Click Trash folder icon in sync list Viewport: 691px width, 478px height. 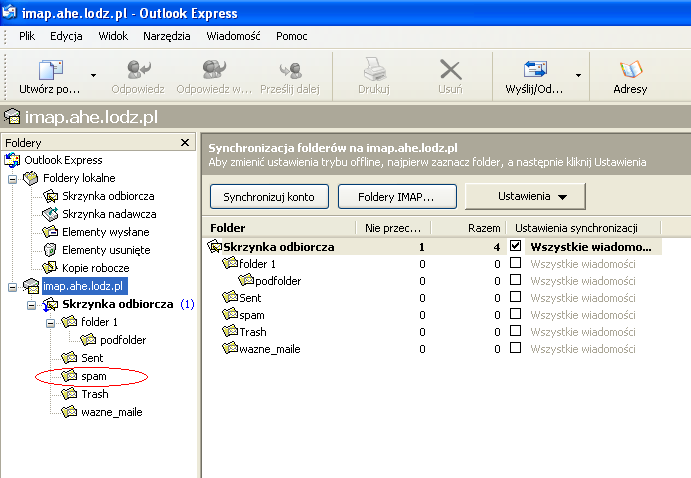coord(230,331)
